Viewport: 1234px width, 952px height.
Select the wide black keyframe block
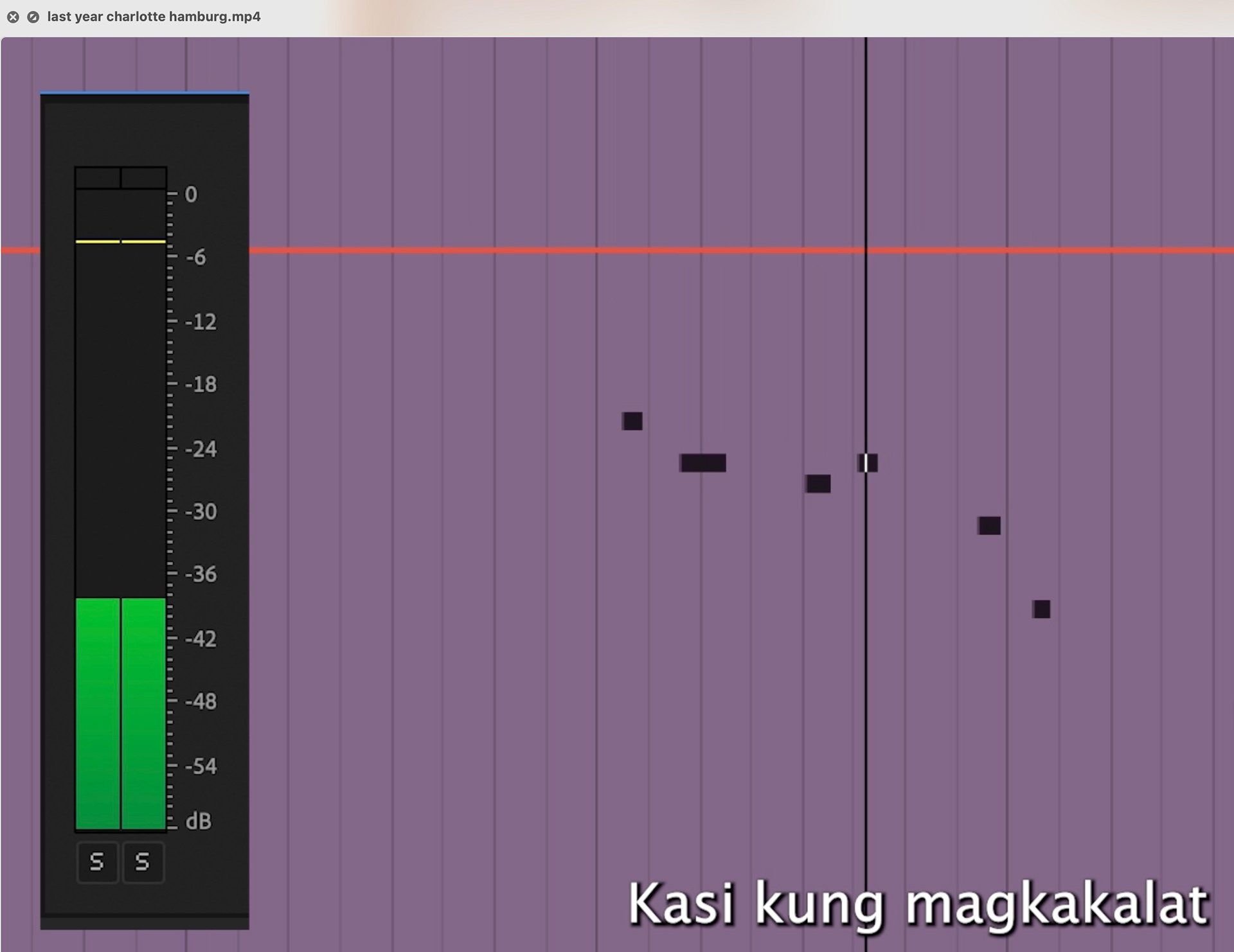pos(703,463)
